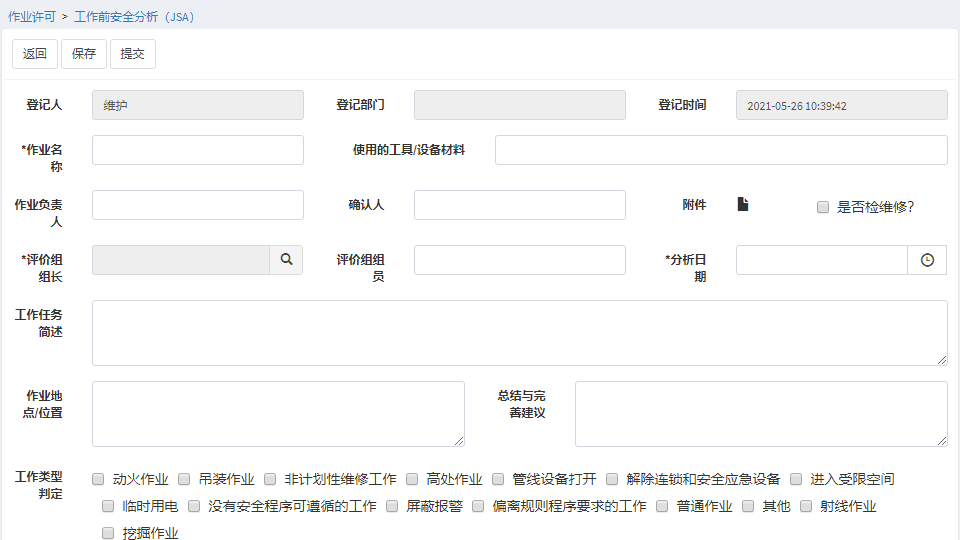Click into the 工作任务简述 text area
Viewport: 960px width, 540px height.
pyautogui.click(x=519, y=333)
